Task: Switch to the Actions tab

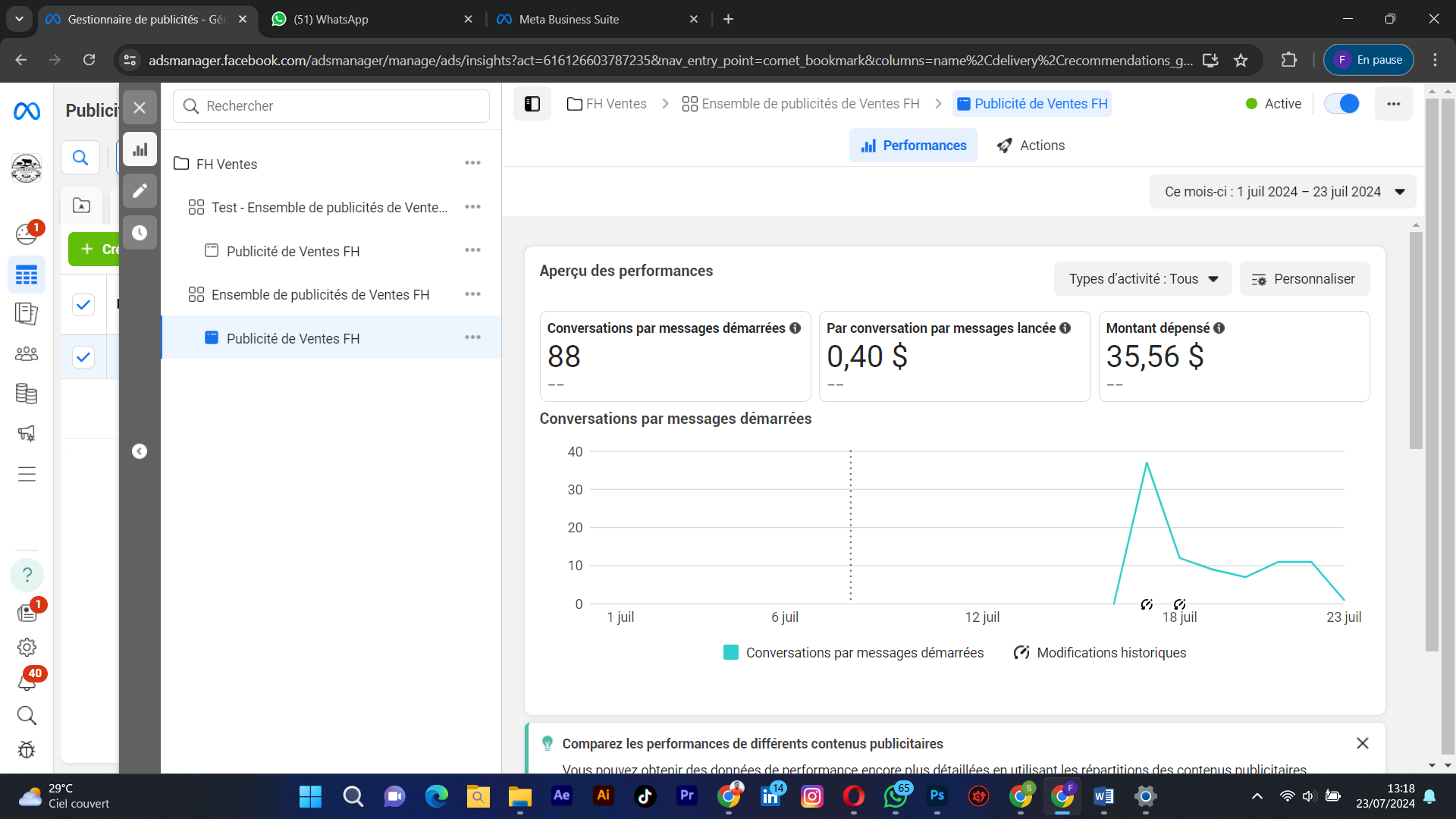Action: [1031, 146]
